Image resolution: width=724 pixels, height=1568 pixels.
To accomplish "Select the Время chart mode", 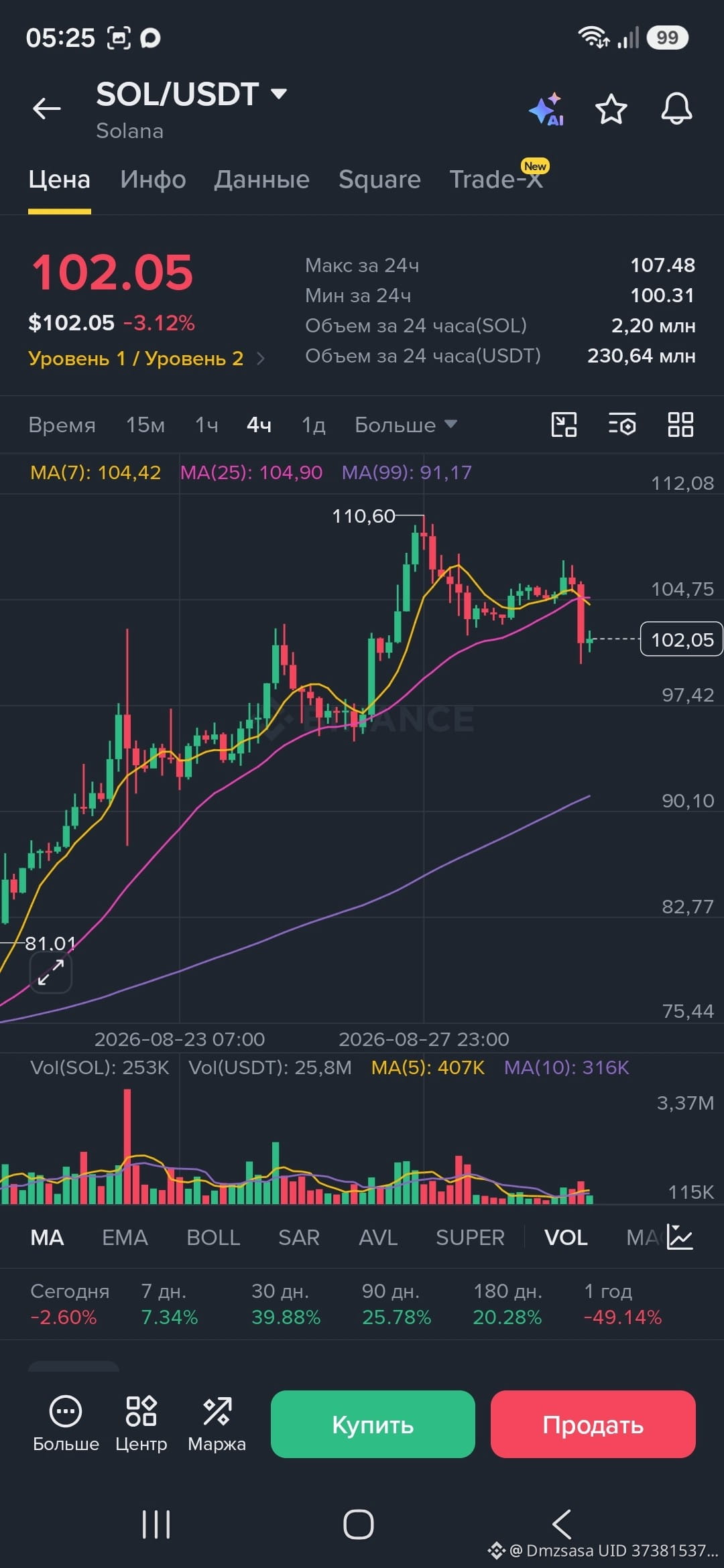I will [x=62, y=425].
